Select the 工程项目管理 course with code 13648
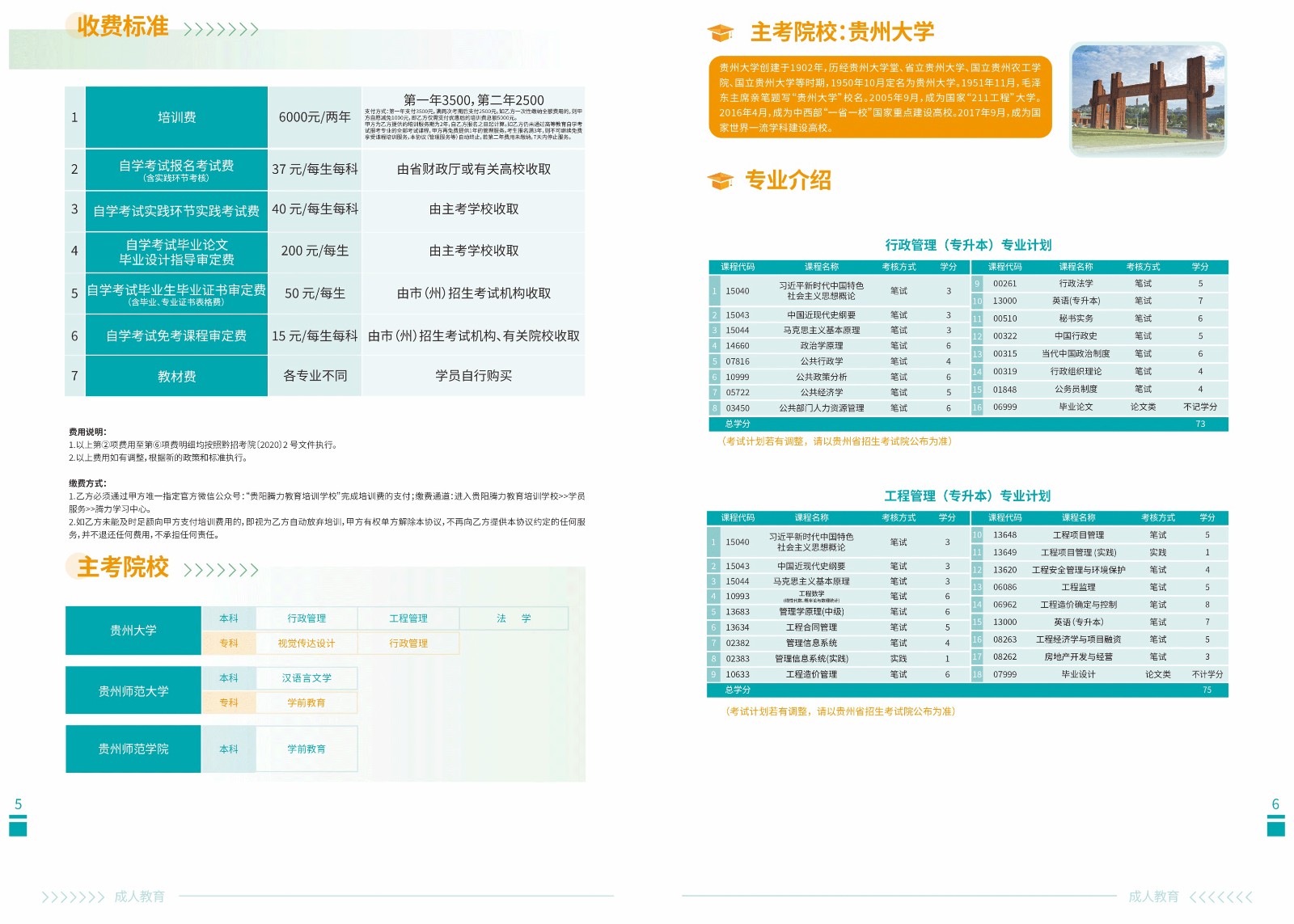Image resolution: width=1294 pixels, height=924 pixels. 1078,535
